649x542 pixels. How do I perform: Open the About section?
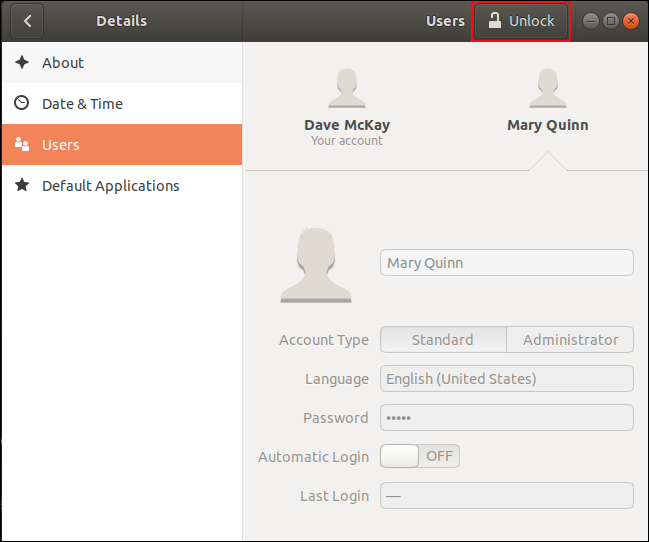coord(122,63)
